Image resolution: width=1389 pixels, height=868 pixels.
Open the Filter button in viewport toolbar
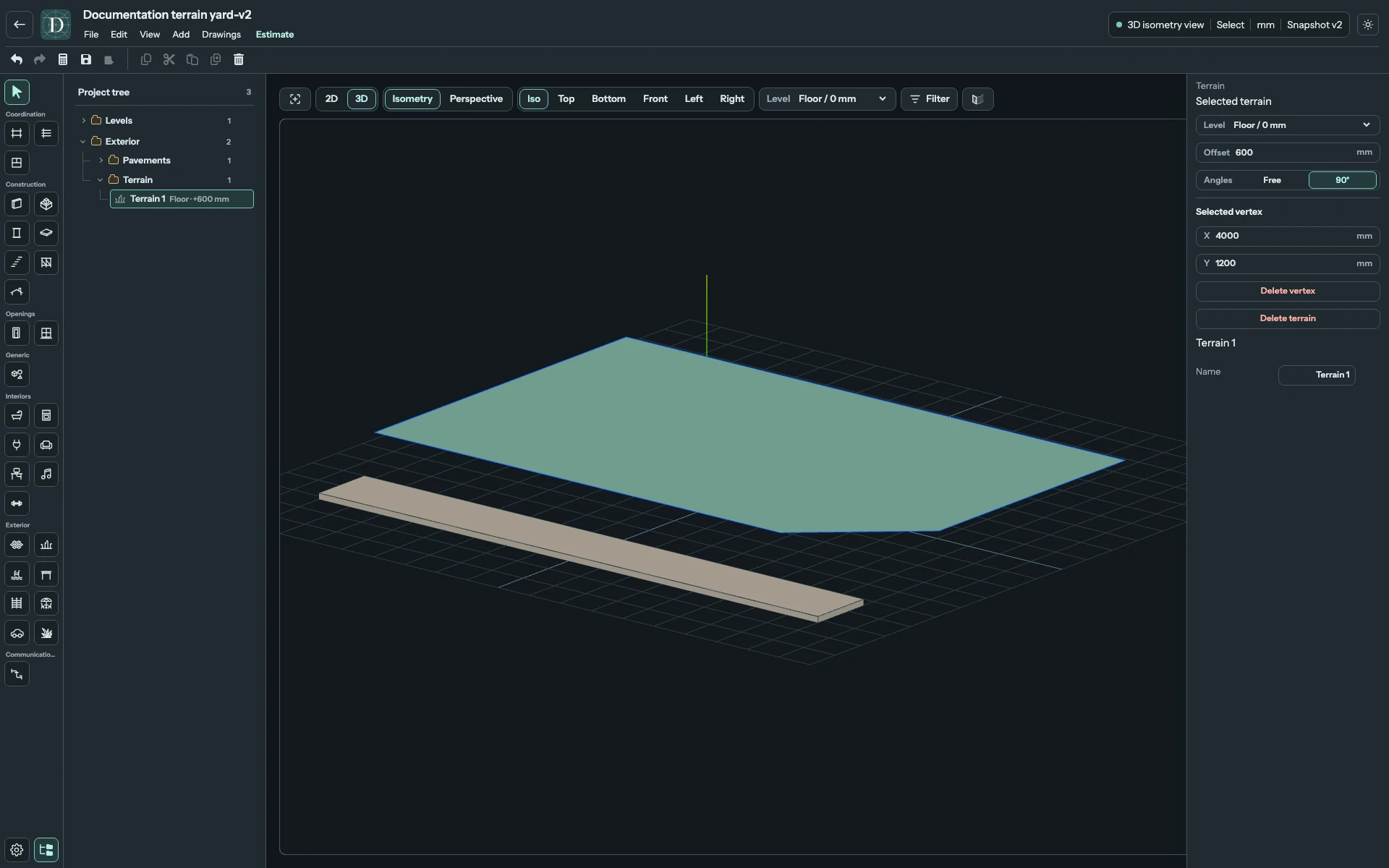[x=929, y=99]
